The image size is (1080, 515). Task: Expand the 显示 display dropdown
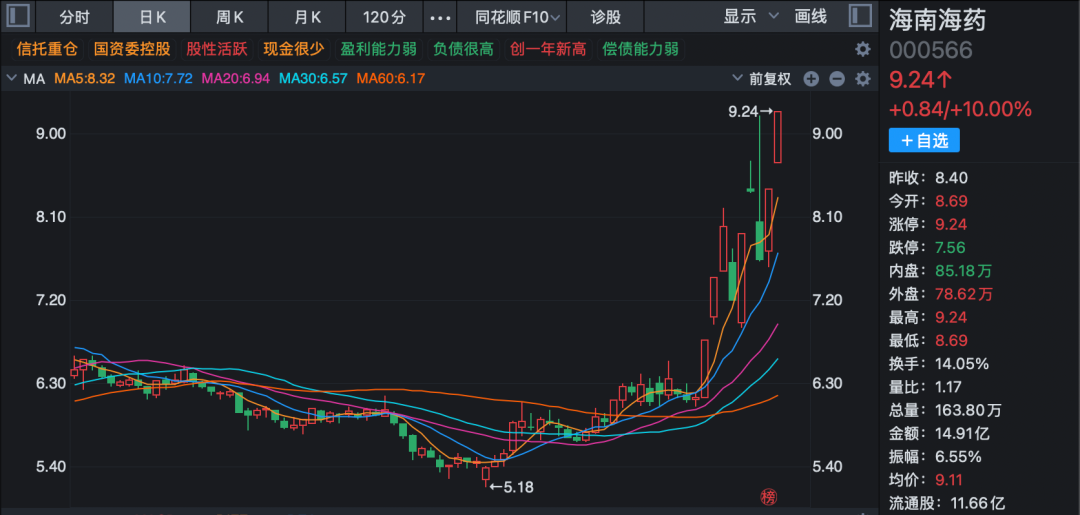tap(746, 17)
